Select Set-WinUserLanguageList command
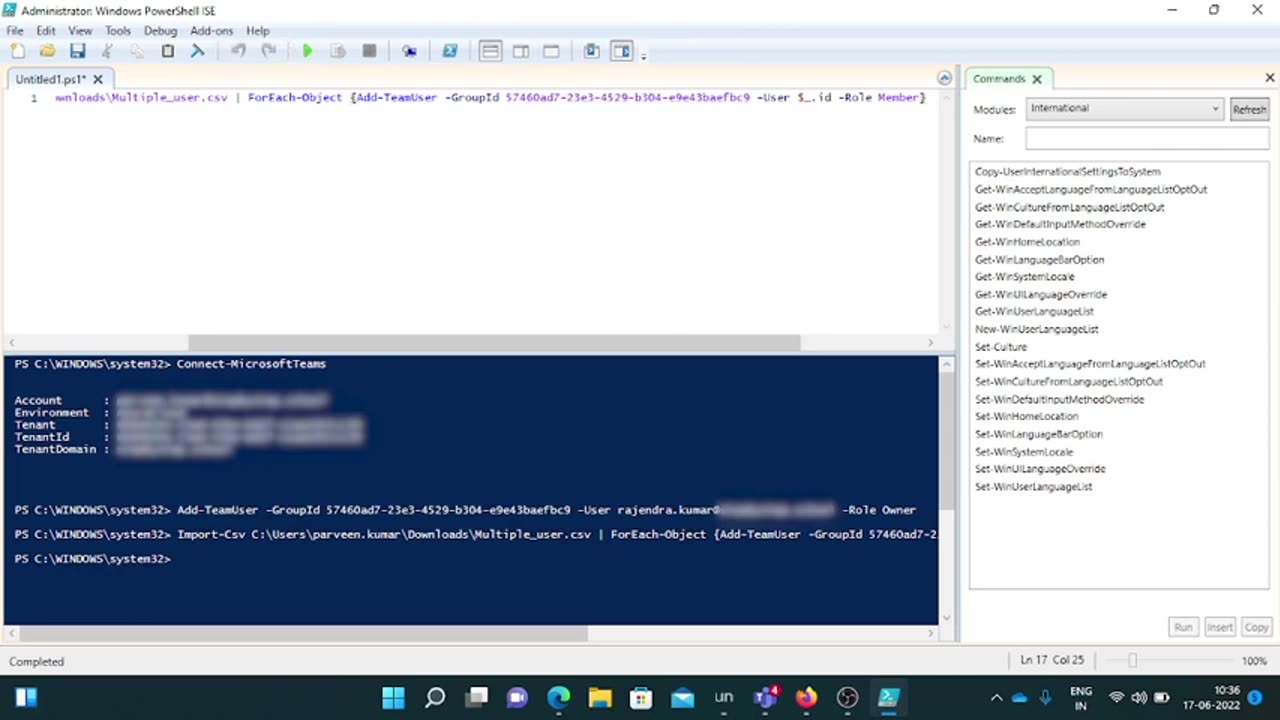1280x720 pixels. [1033, 487]
